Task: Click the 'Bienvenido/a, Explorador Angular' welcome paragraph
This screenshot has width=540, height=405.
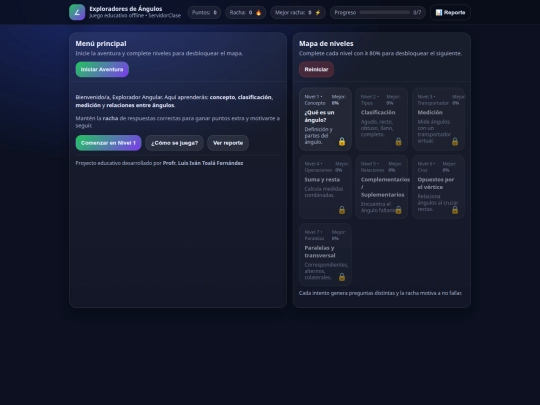Action: tap(174, 101)
